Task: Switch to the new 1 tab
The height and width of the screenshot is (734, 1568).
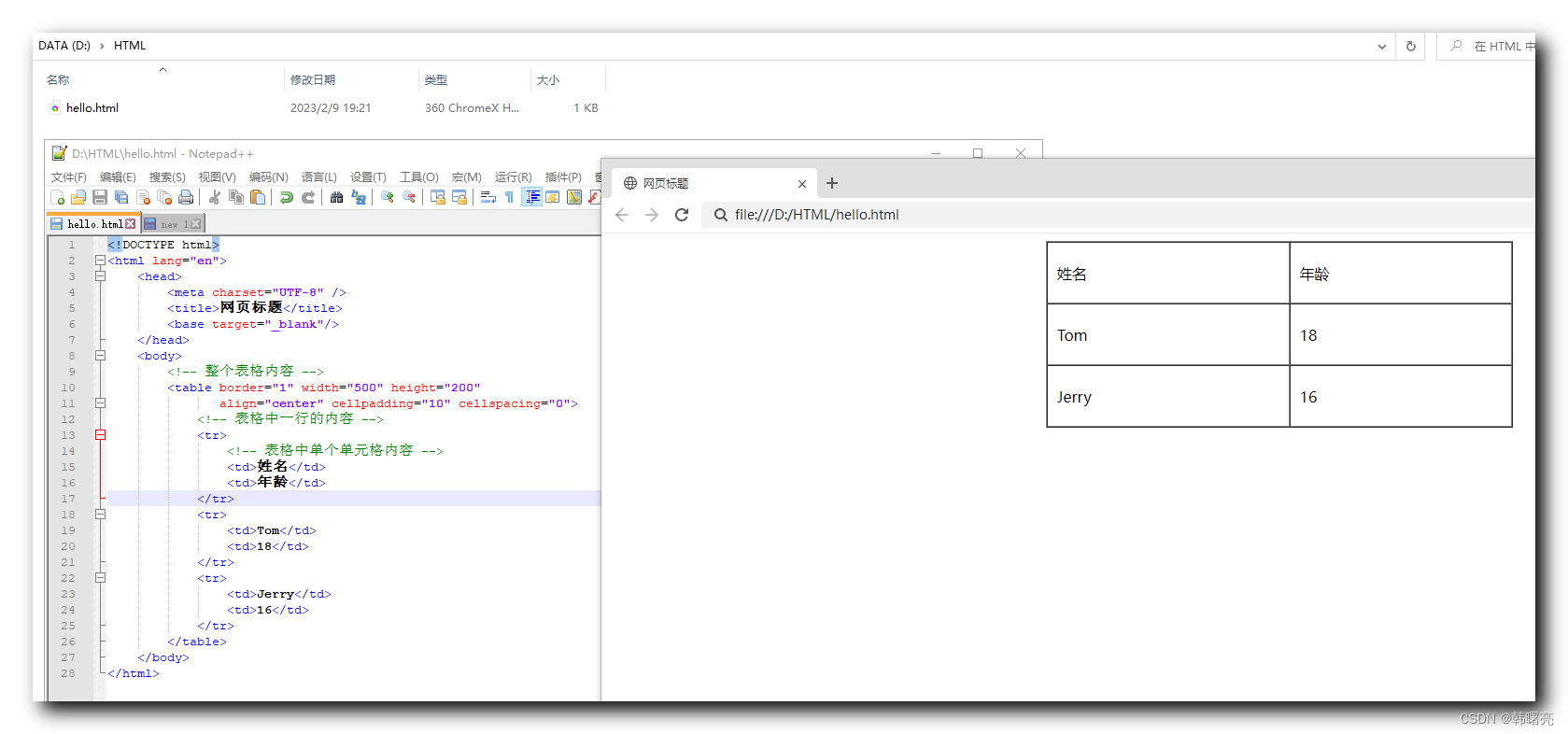Action: click(173, 224)
